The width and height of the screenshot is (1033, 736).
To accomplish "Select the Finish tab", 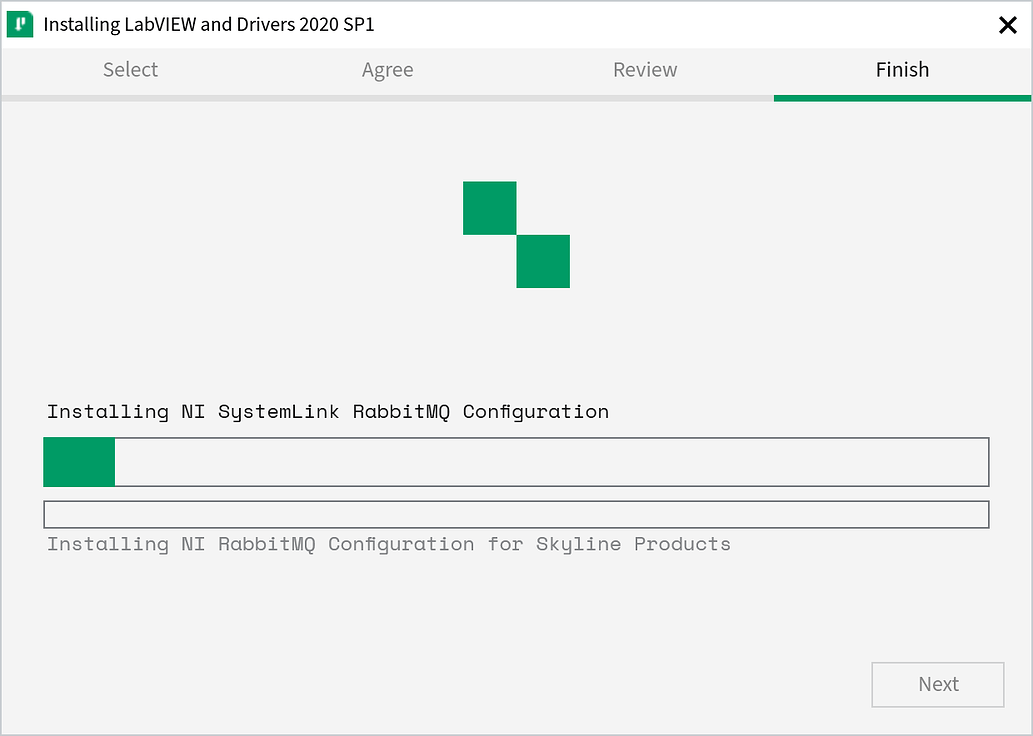I will (902, 70).
